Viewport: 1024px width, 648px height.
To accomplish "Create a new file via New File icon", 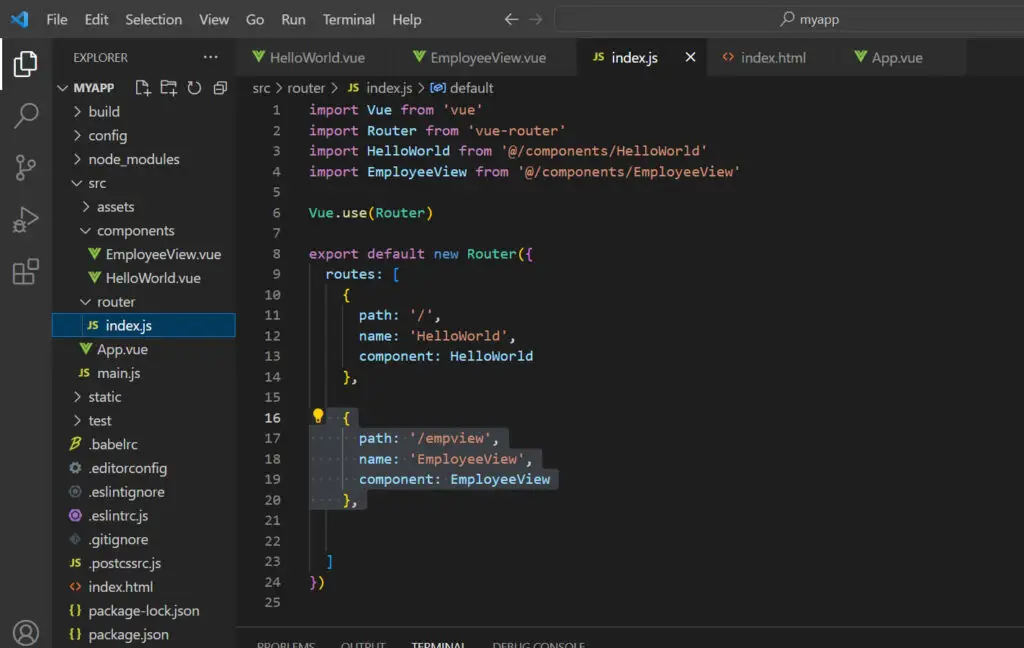I will tap(145, 88).
